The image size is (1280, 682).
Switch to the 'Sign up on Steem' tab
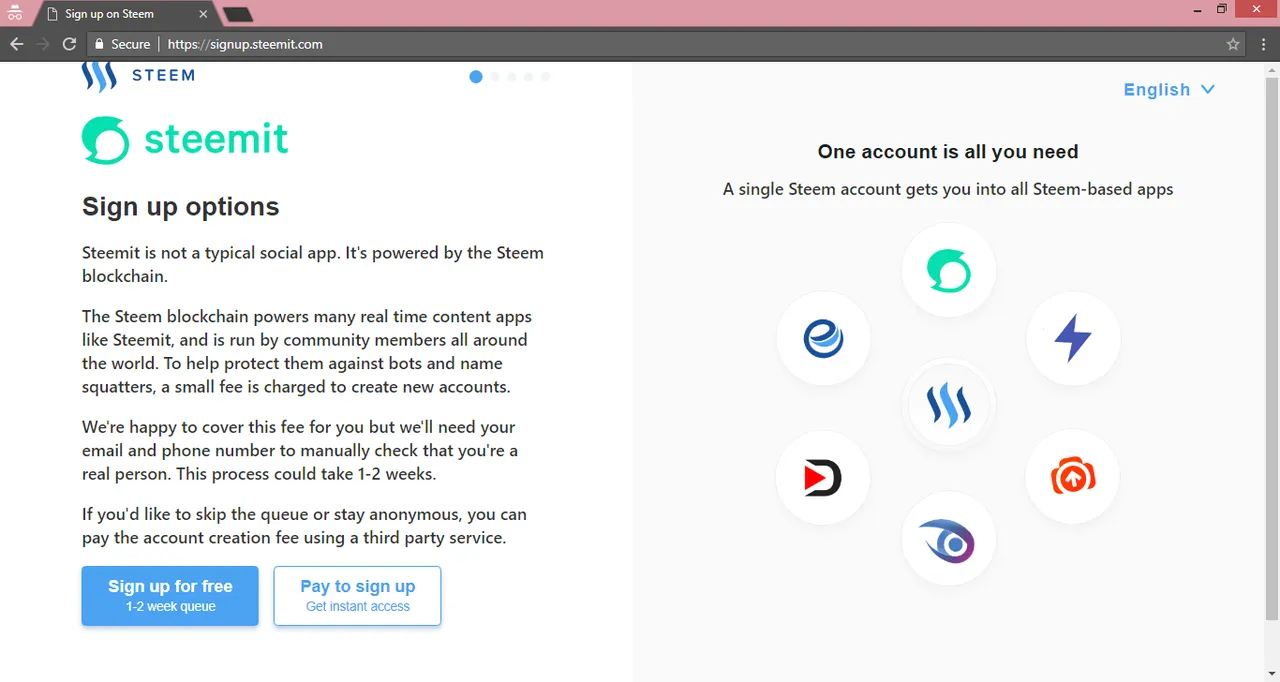(124, 14)
